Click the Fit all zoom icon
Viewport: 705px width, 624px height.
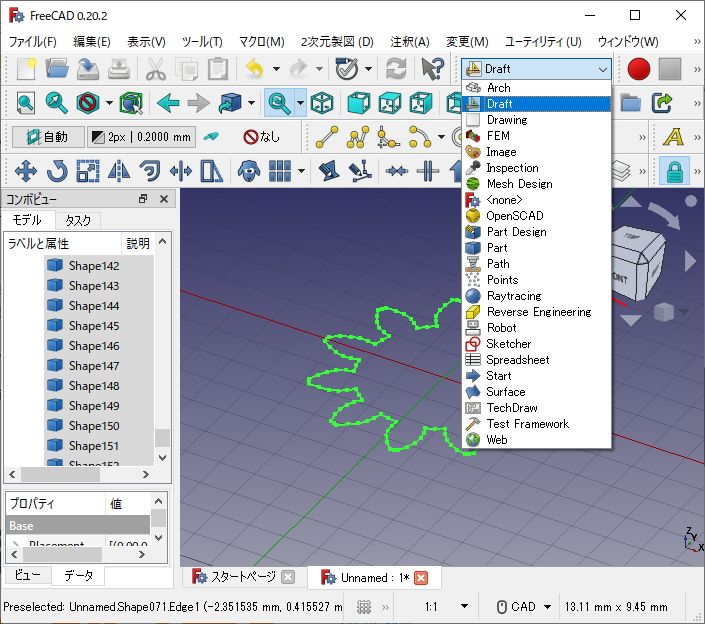(x=26, y=103)
